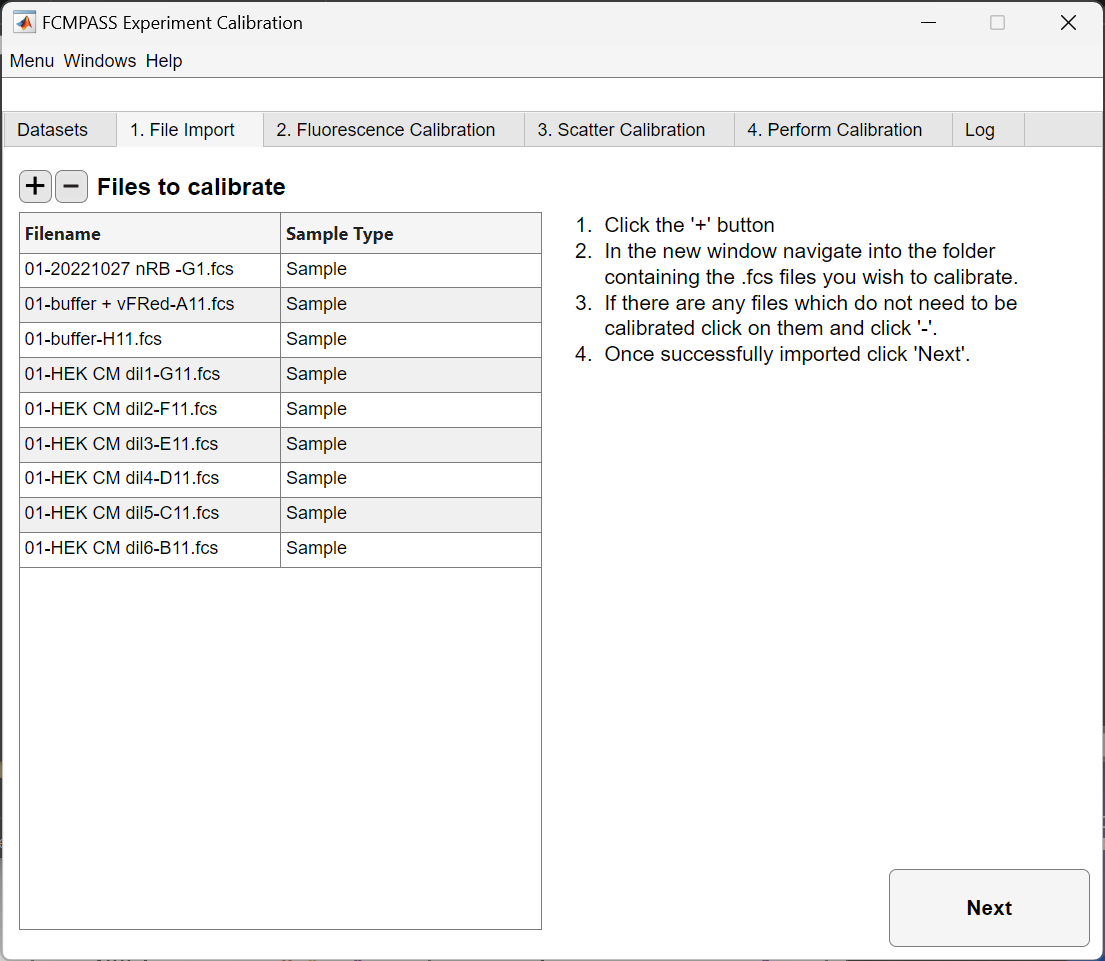
Task: Click the minus button to remove files
Action: click(71, 187)
